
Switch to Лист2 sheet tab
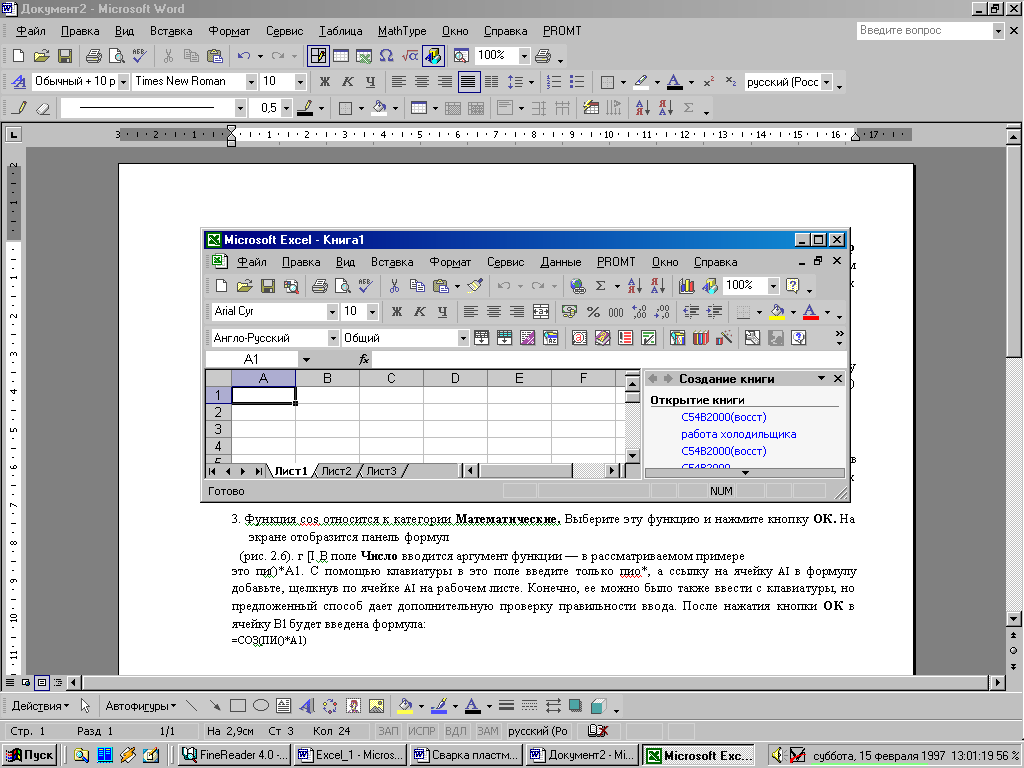pos(336,471)
